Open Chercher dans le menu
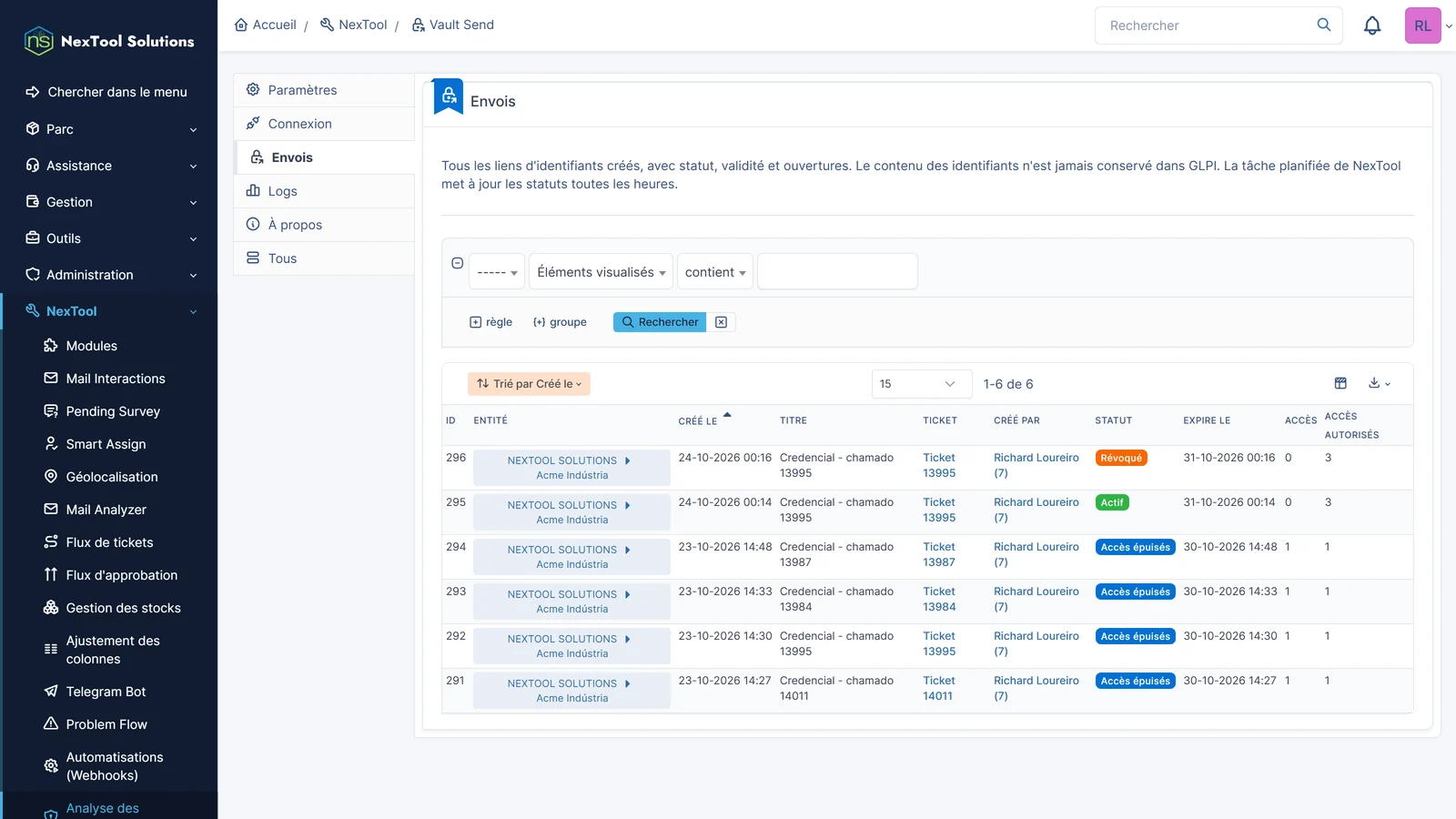The width and height of the screenshot is (1456, 819). coord(107,92)
